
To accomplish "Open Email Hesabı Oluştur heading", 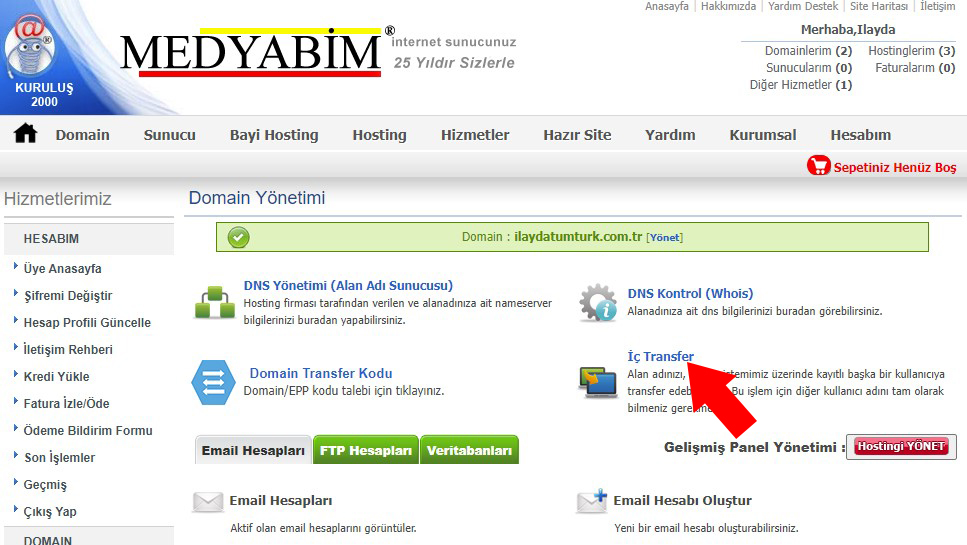I will pos(682,501).
